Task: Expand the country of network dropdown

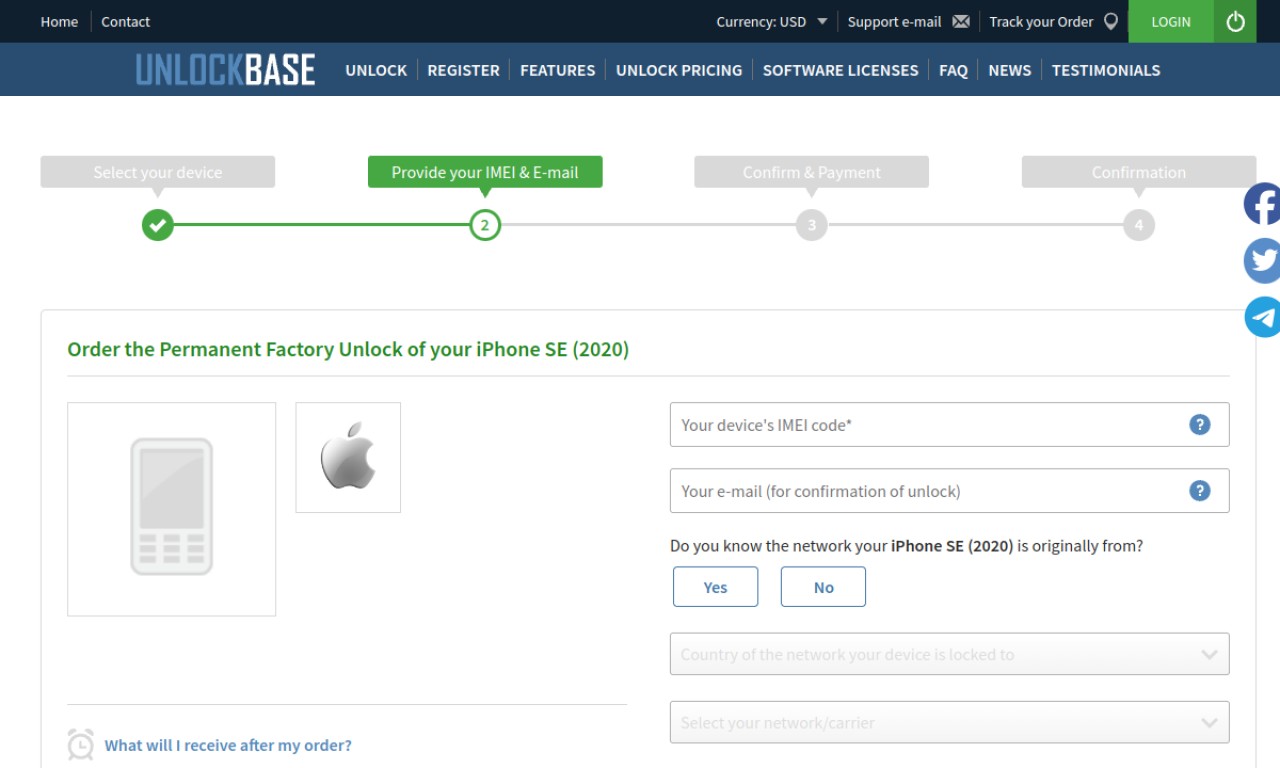Action: [x=949, y=654]
